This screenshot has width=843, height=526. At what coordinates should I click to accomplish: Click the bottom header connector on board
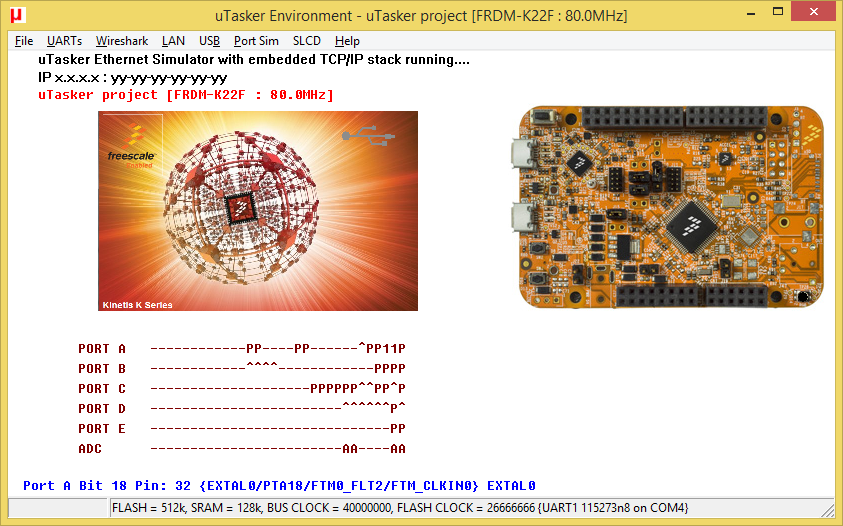point(692,296)
